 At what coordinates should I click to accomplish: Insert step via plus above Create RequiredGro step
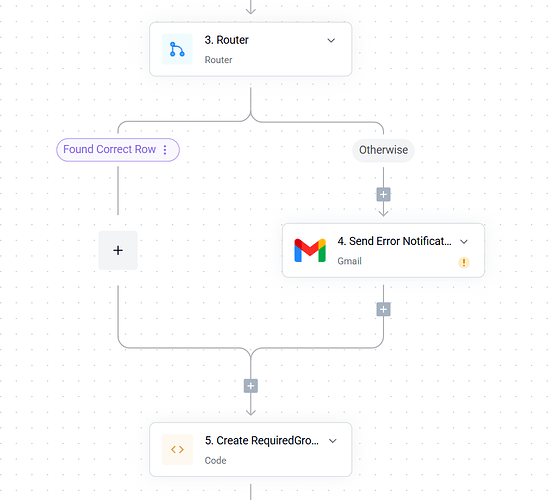coord(251,386)
